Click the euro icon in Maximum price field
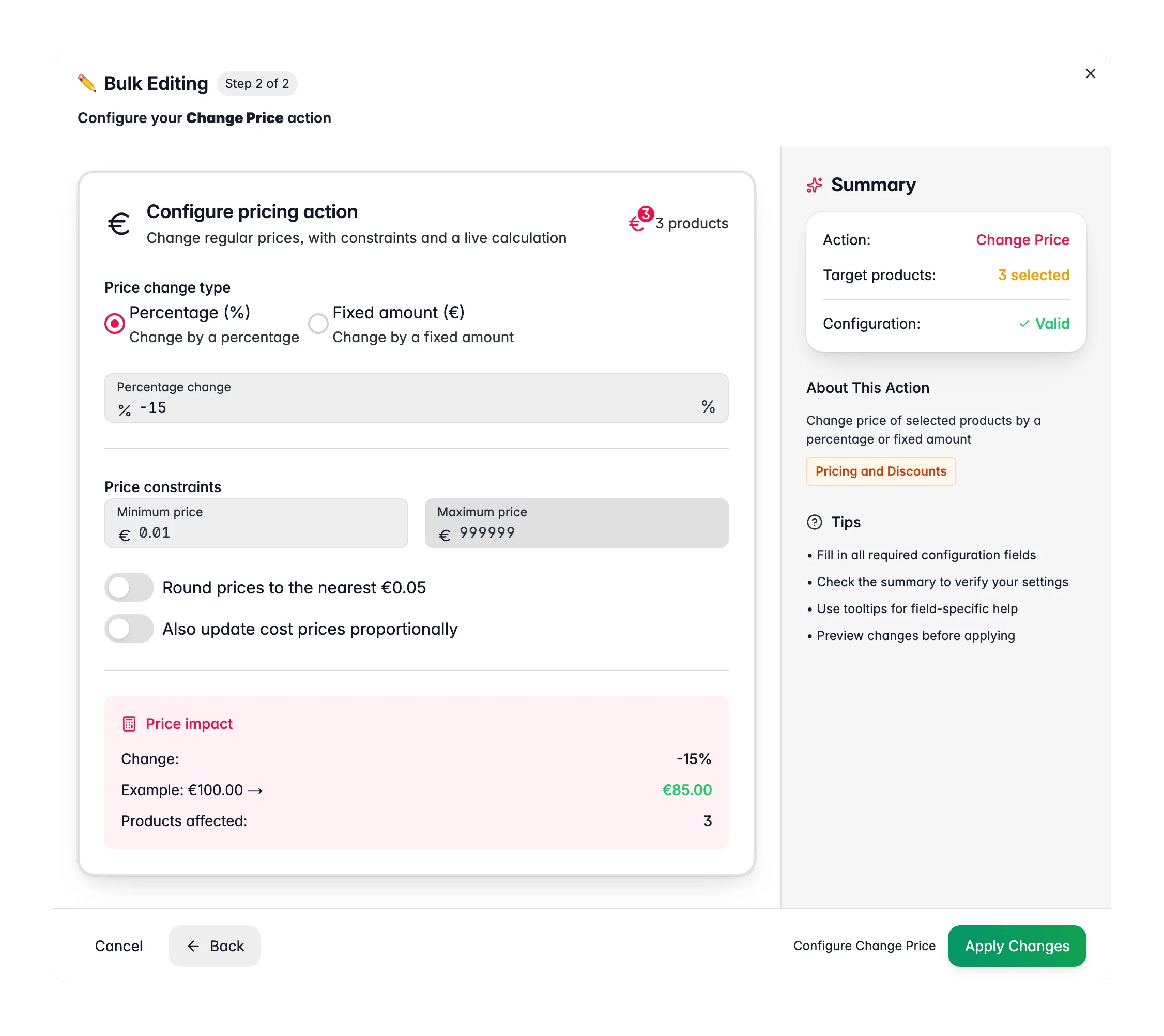 tap(445, 535)
